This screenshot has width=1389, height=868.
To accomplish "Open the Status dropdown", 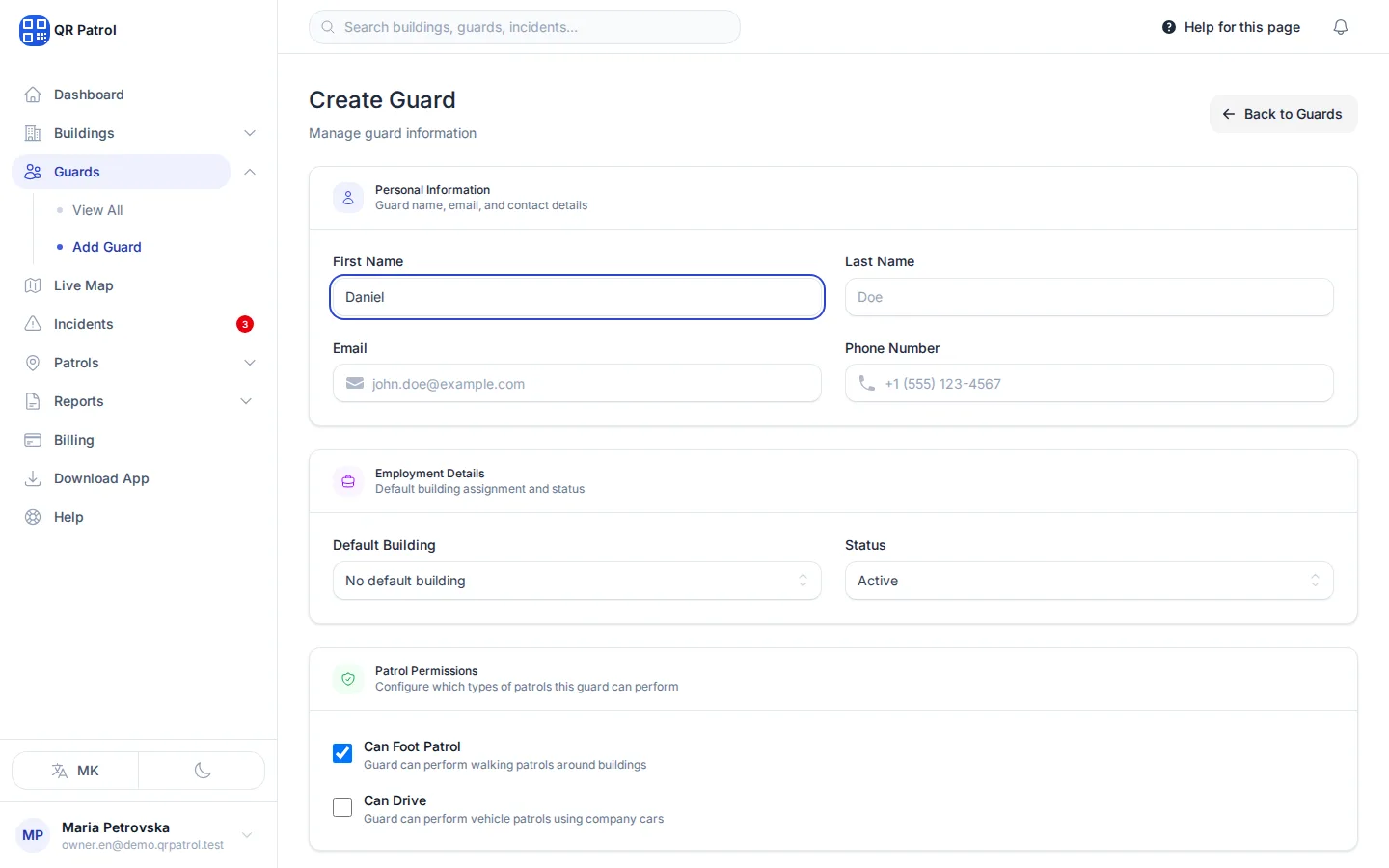I will point(1089,581).
